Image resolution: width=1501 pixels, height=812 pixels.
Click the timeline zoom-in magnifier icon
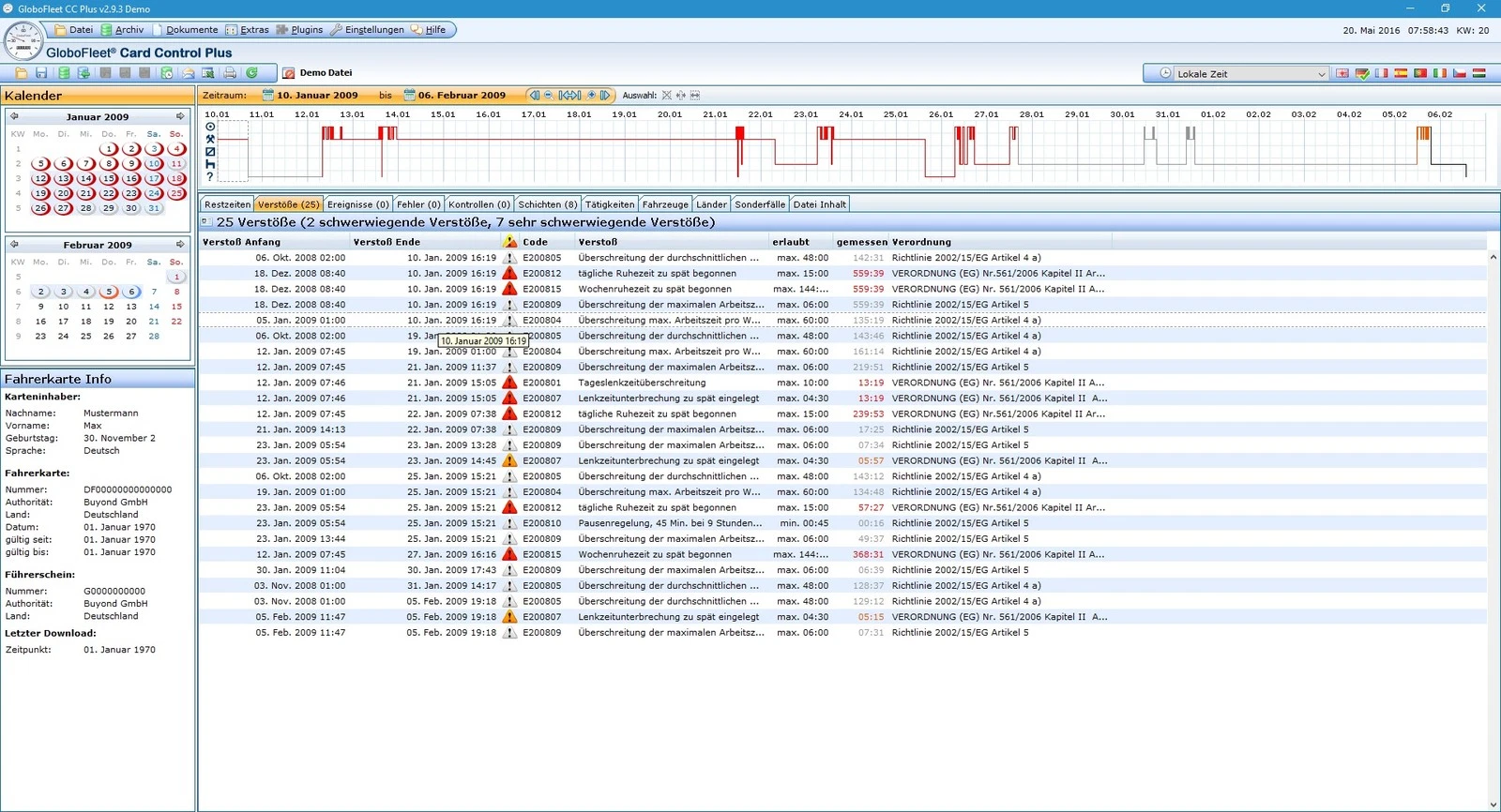(x=591, y=95)
